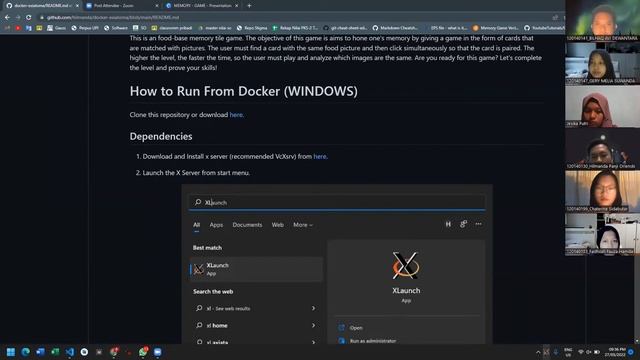Image resolution: width=640 pixels, height=360 pixels.
Task: Select top participant video thumbnail
Action: [x=602, y=20]
